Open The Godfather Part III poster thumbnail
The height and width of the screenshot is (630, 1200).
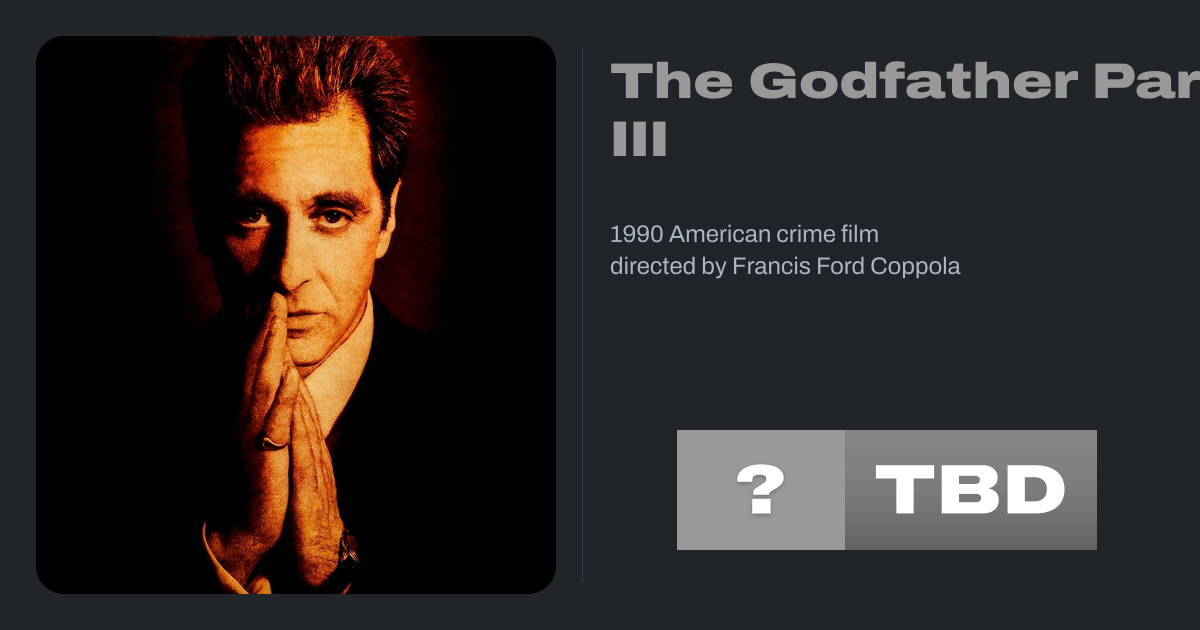coord(296,315)
